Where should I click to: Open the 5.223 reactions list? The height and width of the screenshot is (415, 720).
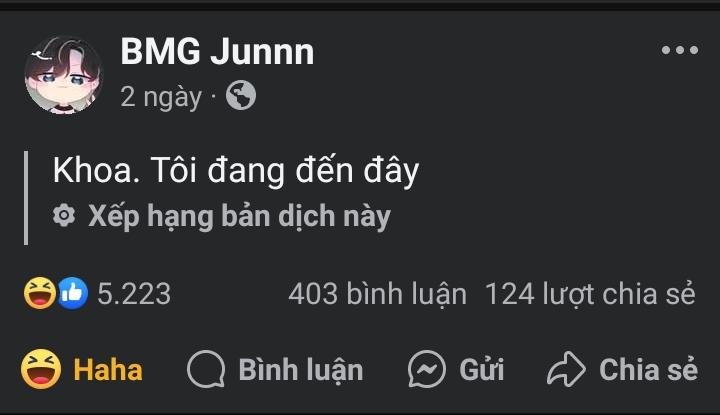tap(134, 294)
